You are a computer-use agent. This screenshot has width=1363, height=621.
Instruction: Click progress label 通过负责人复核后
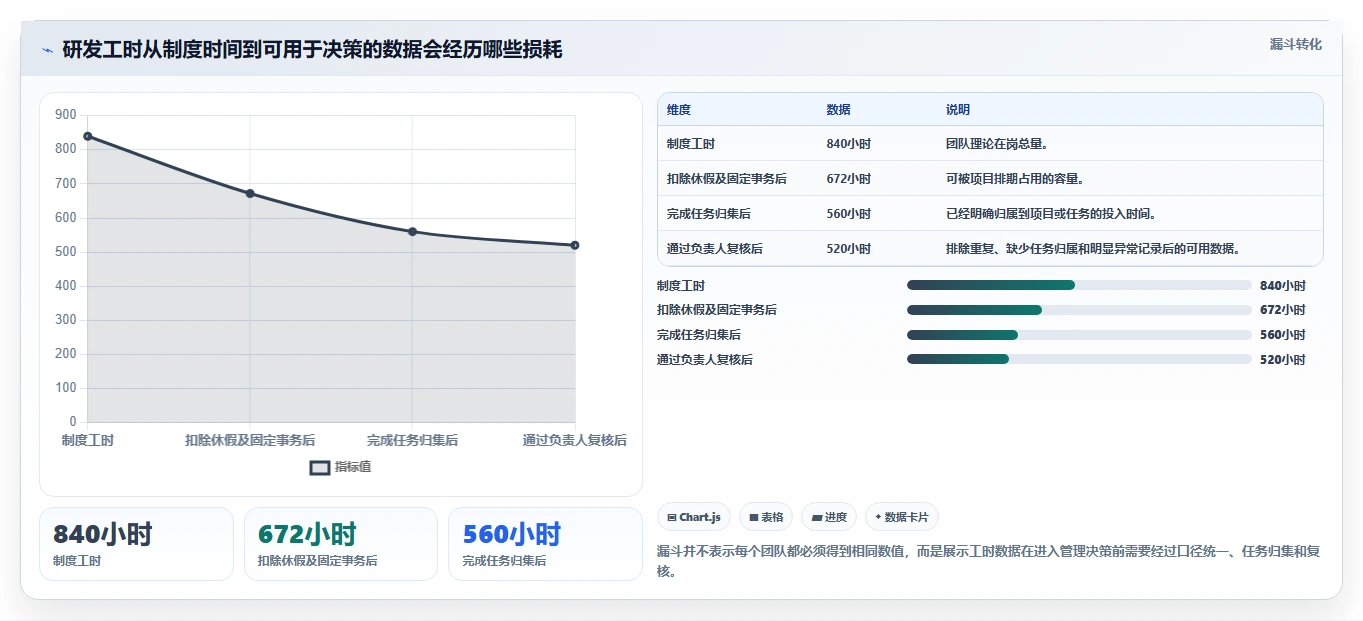pos(705,360)
